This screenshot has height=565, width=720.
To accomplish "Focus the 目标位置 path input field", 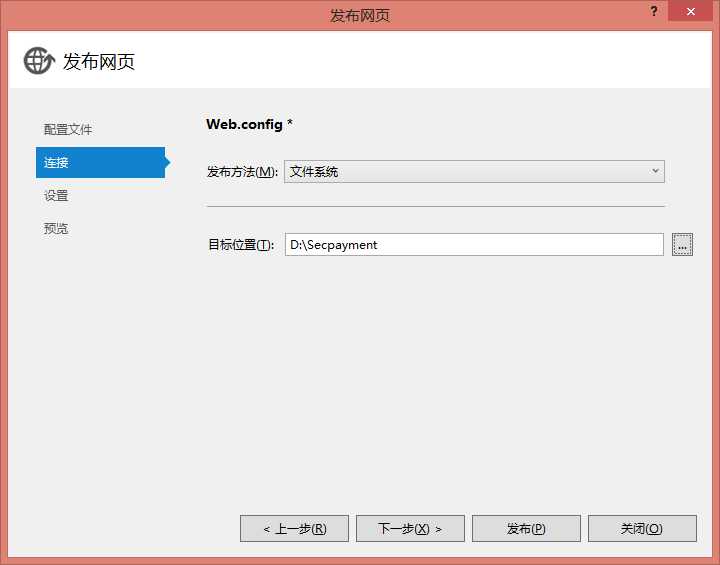I will click(473, 245).
